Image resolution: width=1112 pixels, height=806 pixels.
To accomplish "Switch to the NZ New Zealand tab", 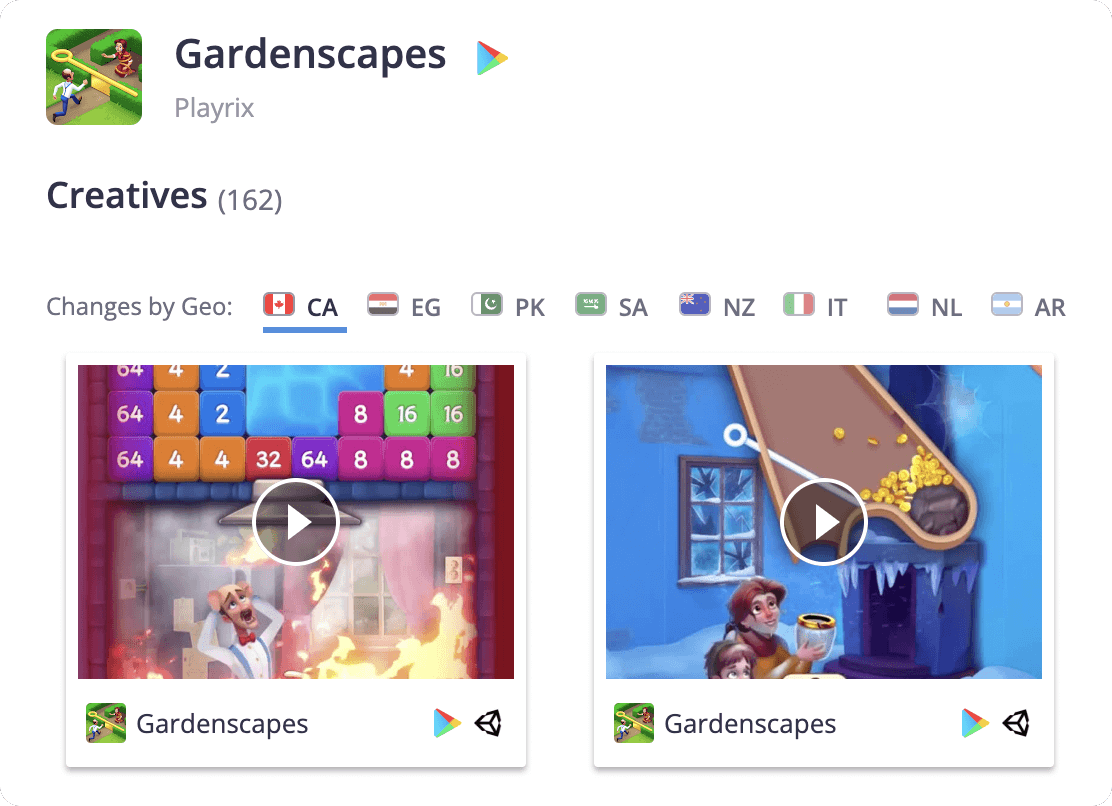I will (x=717, y=307).
